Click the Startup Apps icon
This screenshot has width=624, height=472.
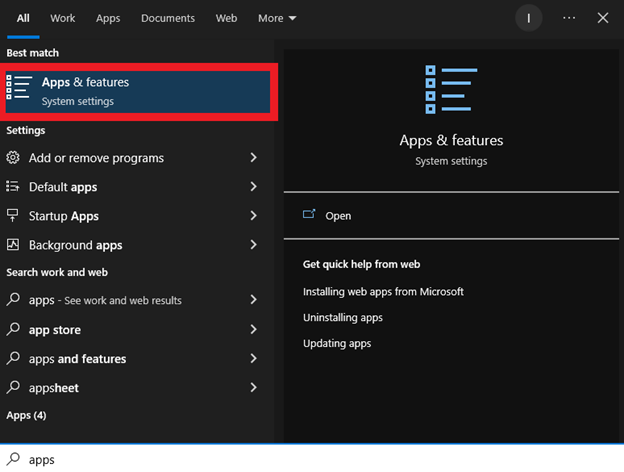[x=13, y=215]
